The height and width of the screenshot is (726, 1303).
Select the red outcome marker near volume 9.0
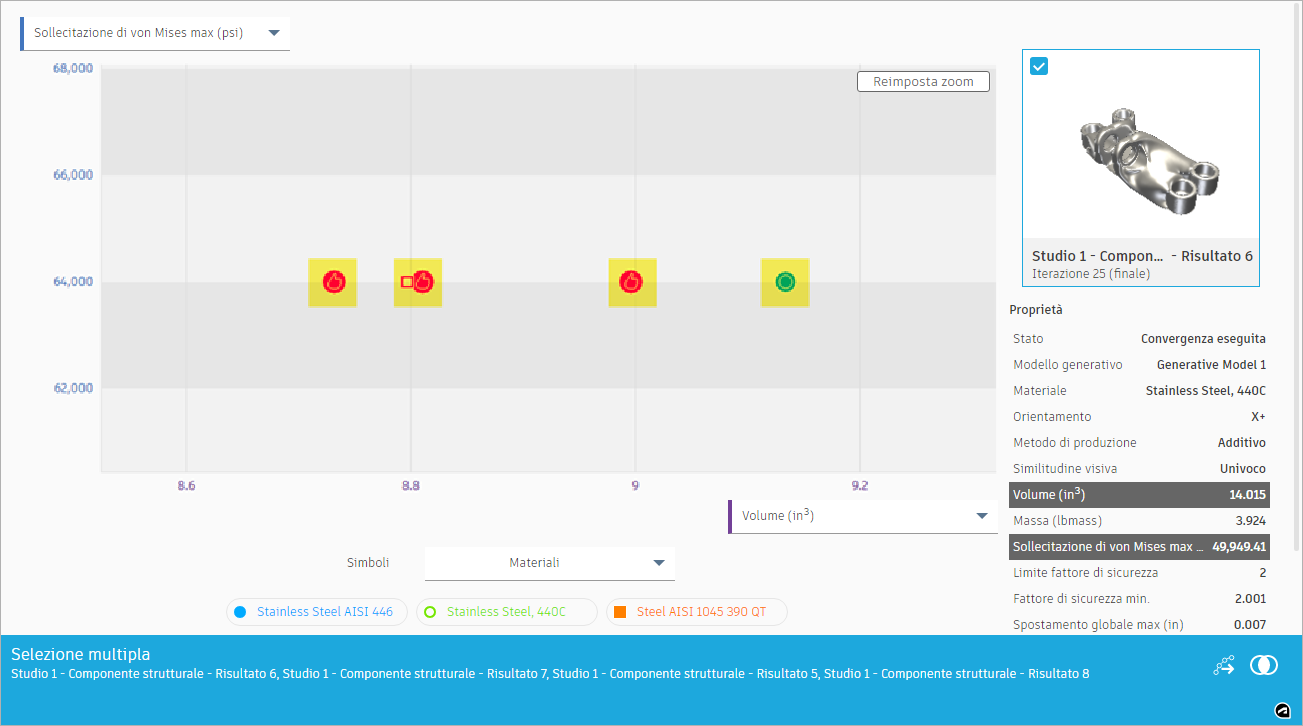point(632,282)
